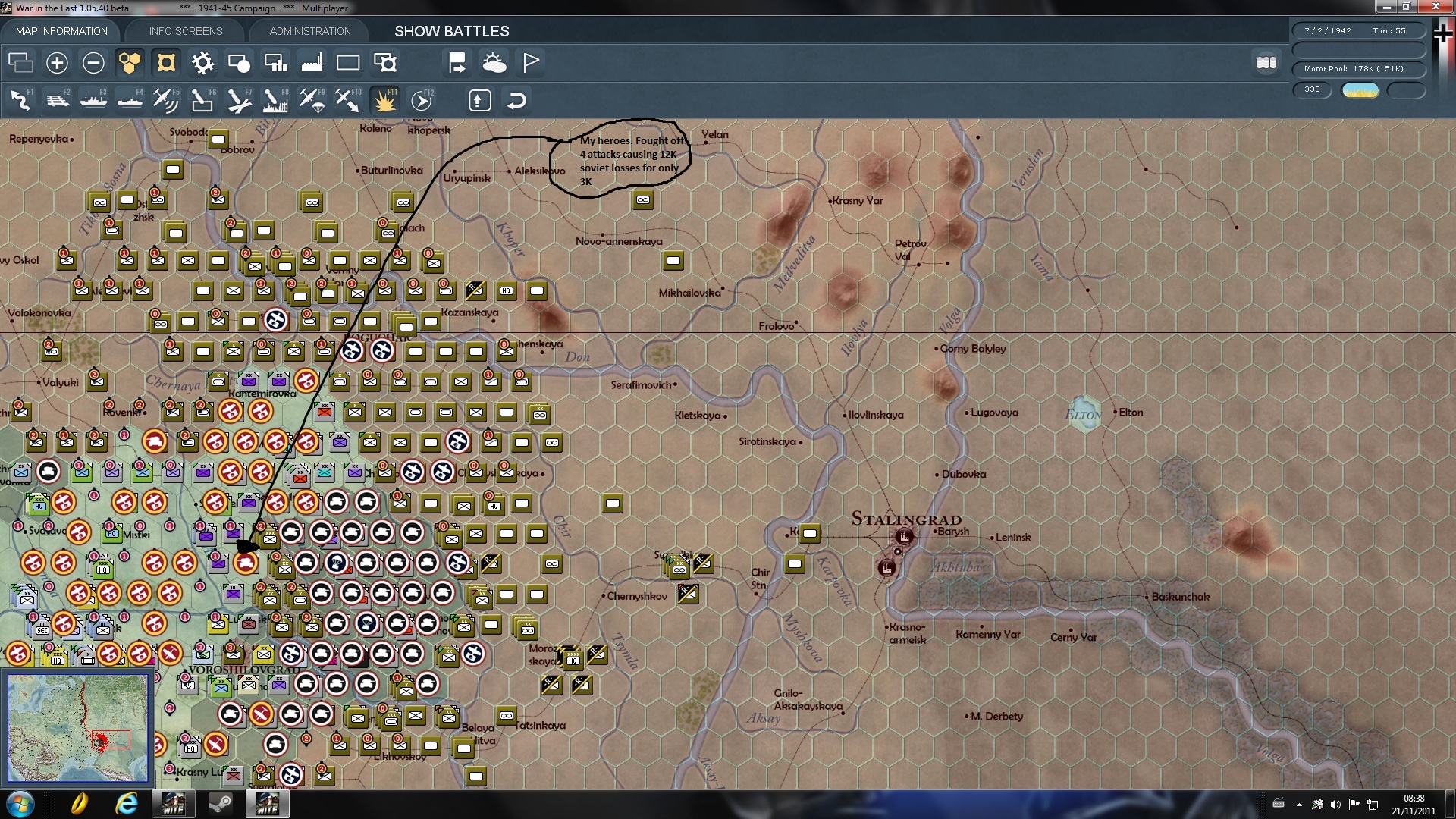Viewport: 1456px width, 819px height.
Task: Click the SHOW BATTLES mode title
Action: point(452,31)
